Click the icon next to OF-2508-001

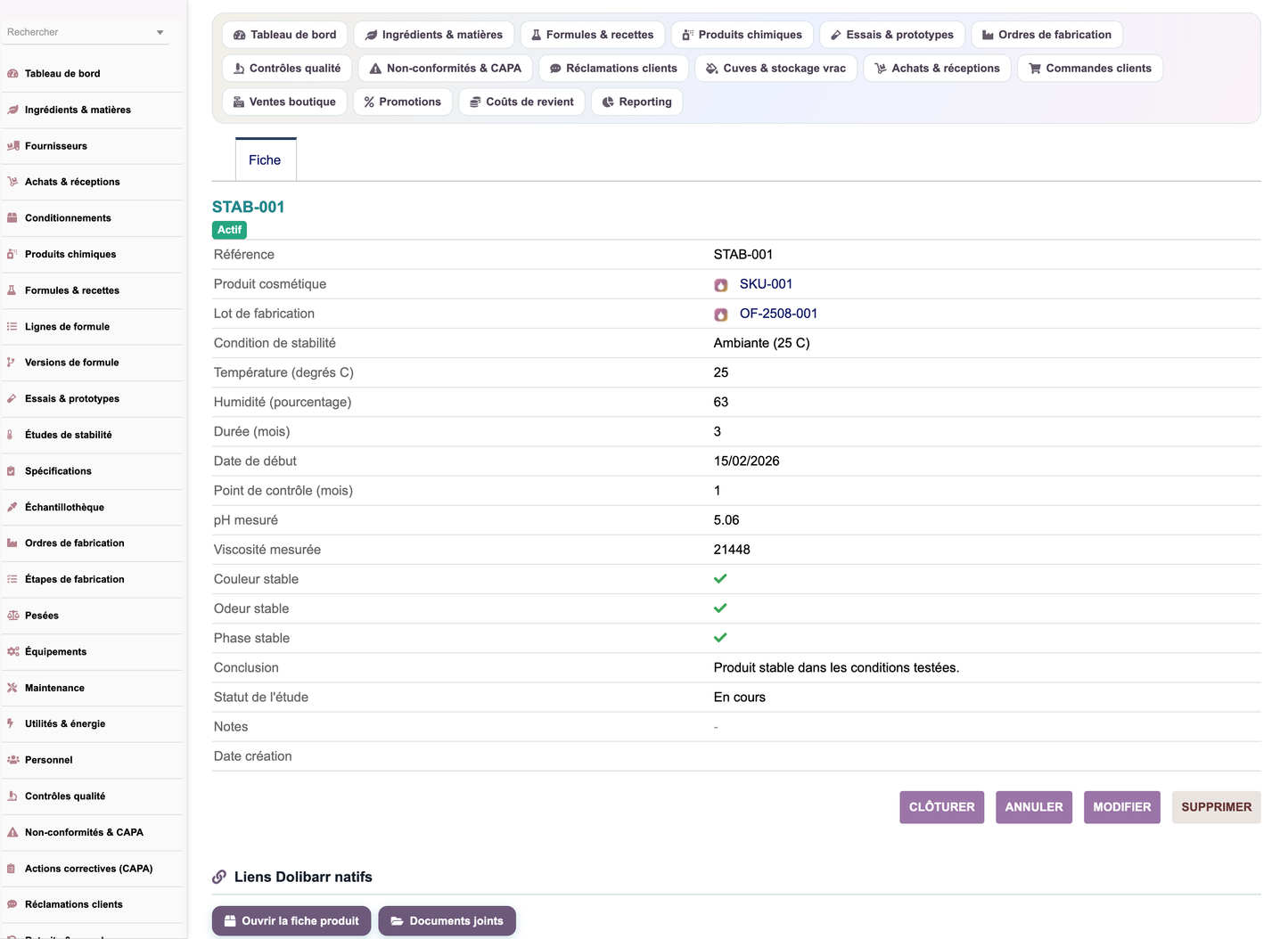[x=721, y=314]
